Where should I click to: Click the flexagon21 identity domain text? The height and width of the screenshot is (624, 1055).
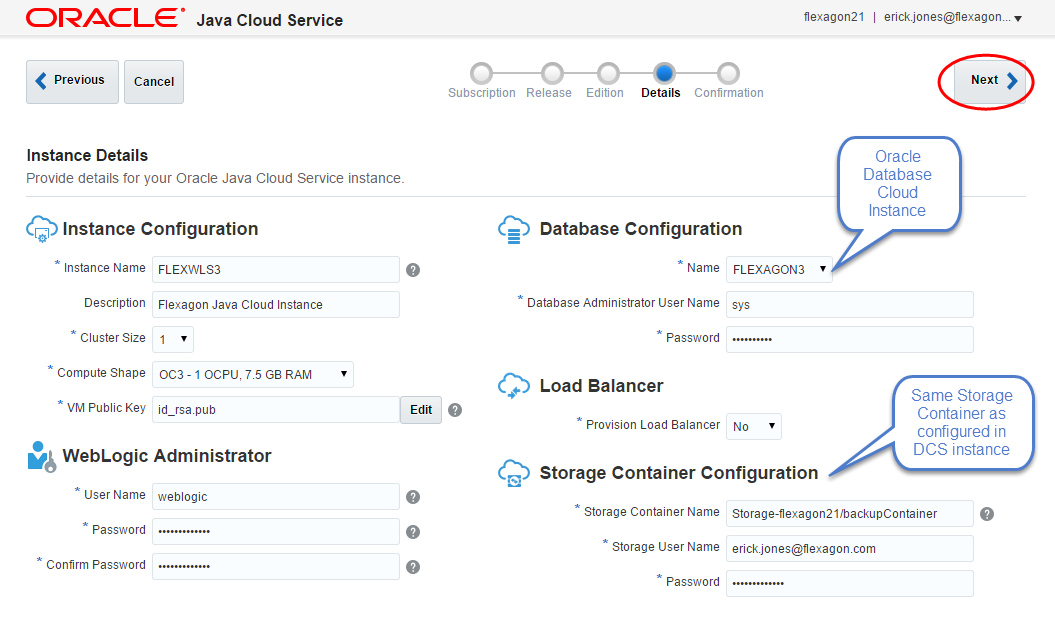point(834,17)
